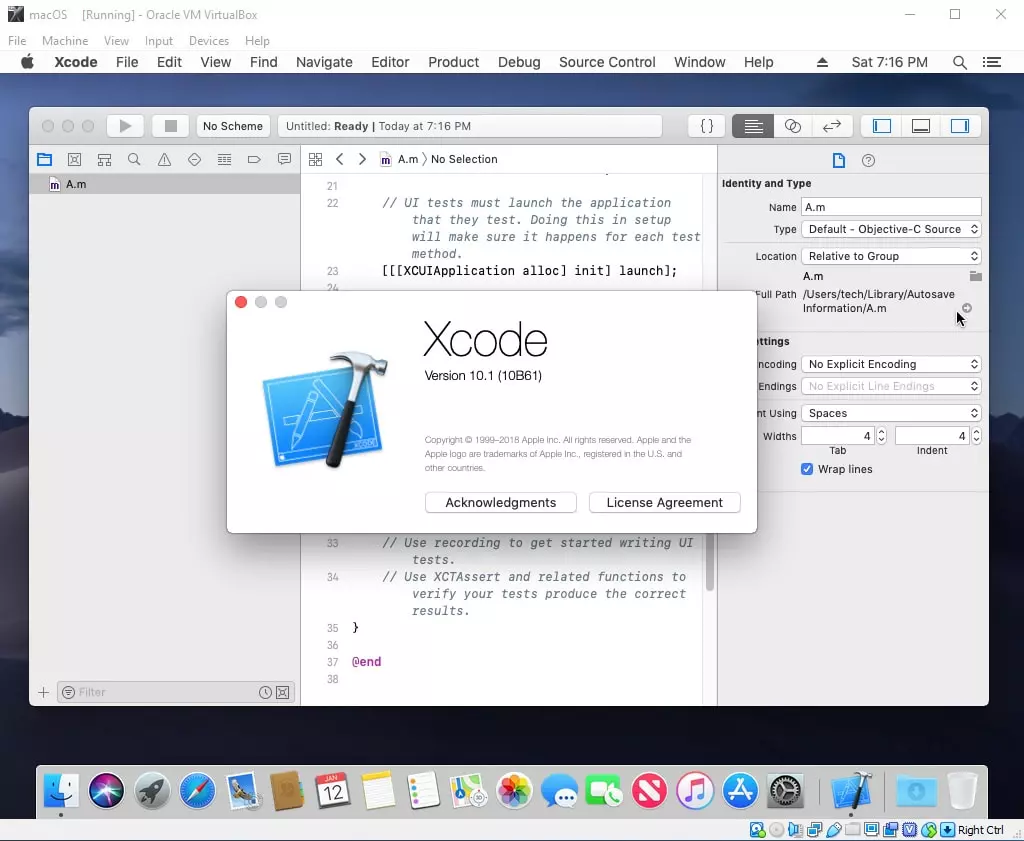The image size is (1024, 841).
Task: Toggle source-control status filter icon
Action: pyautogui.click(x=283, y=692)
